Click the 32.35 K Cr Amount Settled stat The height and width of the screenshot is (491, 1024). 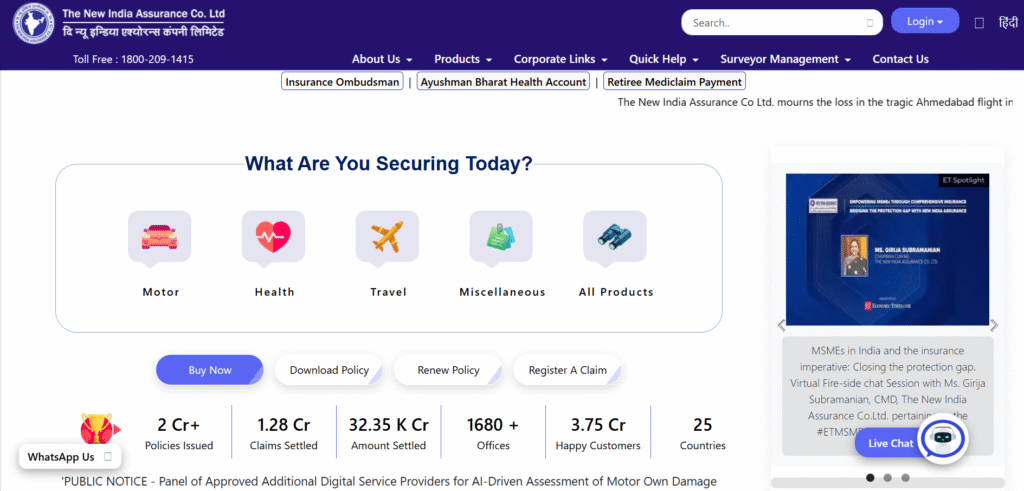click(x=389, y=434)
